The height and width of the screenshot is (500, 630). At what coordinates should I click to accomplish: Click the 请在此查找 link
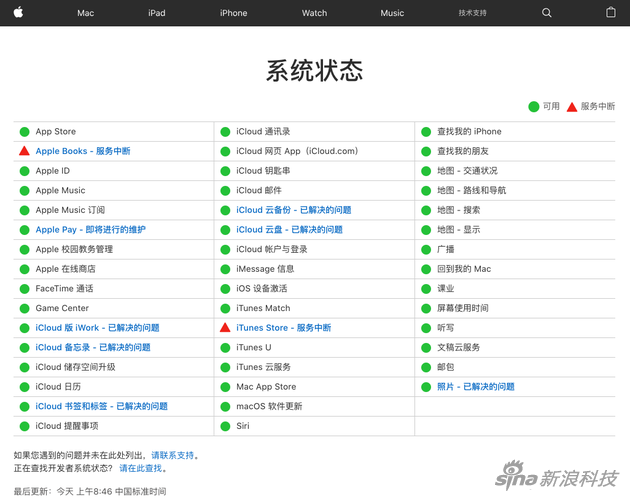point(141,468)
